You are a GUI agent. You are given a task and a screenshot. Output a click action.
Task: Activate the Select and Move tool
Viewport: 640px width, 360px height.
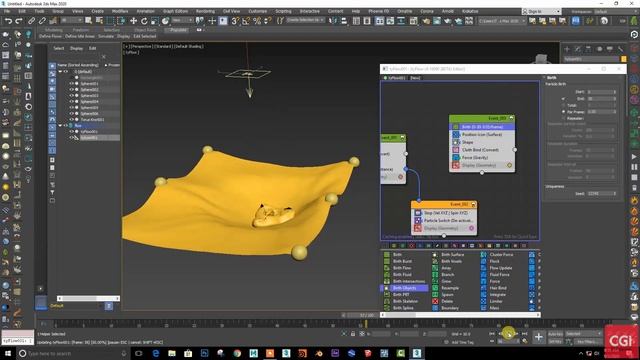[x=133, y=21]
